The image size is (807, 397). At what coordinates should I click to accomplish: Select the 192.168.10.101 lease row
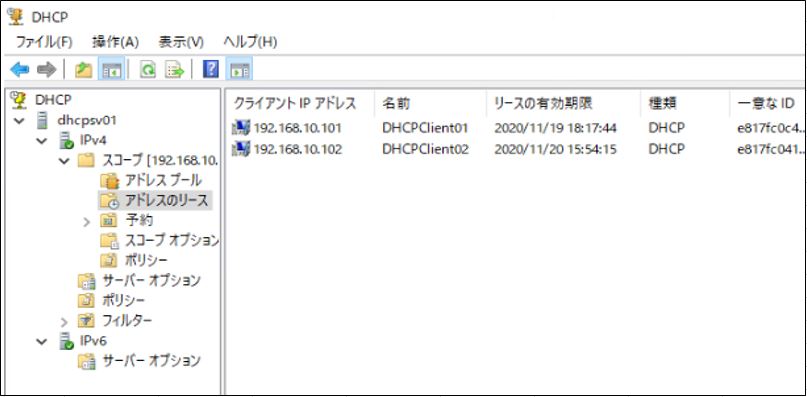click(517, 128)
